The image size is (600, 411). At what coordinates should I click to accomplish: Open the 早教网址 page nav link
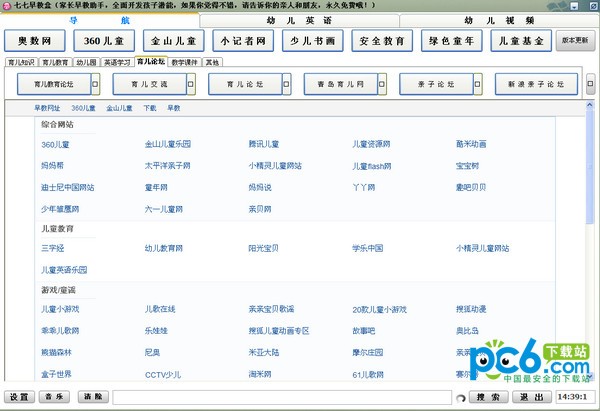pos(47,108)
